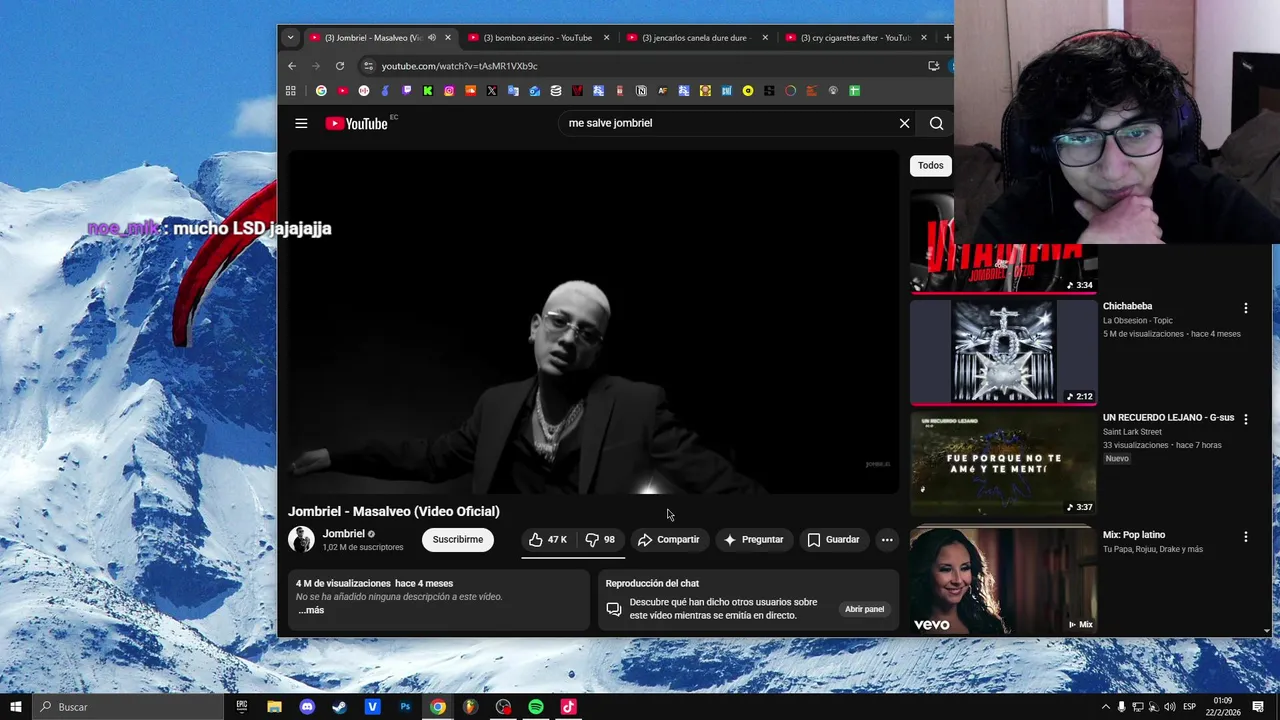Open the Chichabeba video thumbnail
This screenshot has width=1280, height=720.
click(x=1003, y=351)
